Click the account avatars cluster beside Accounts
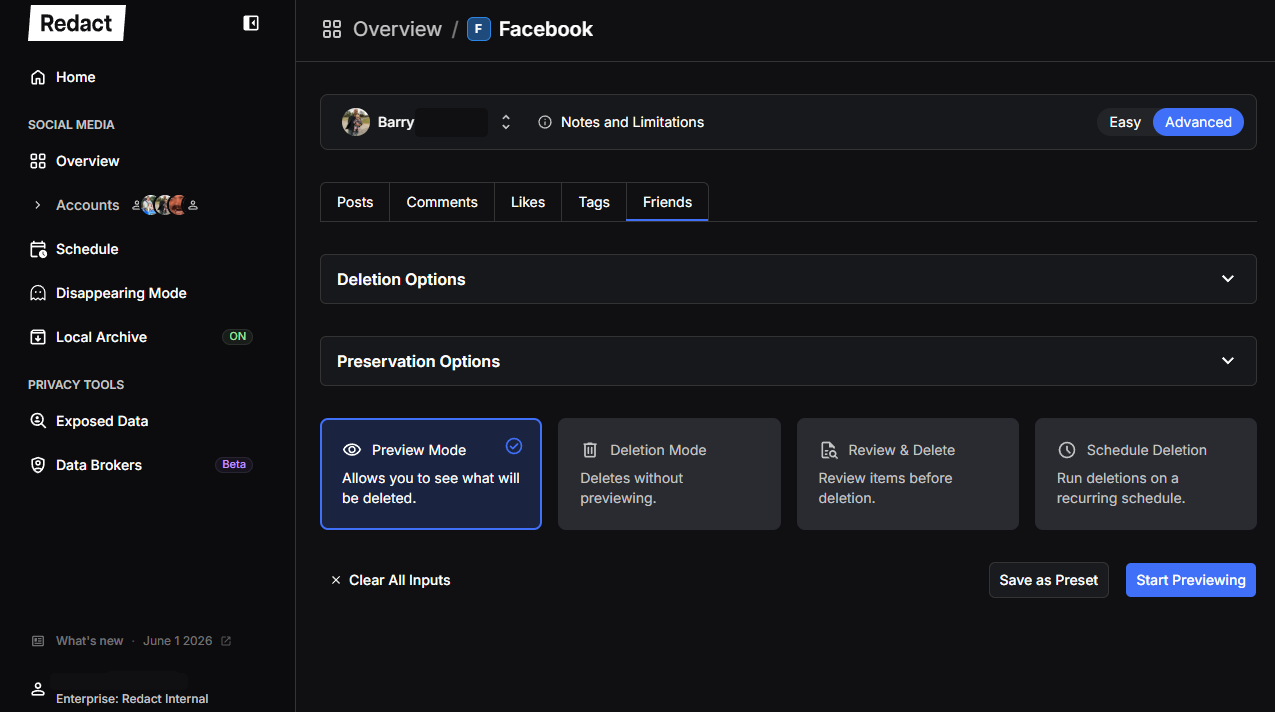The height and width of the screenshot is (712, 1275). (x=164, y=205)
